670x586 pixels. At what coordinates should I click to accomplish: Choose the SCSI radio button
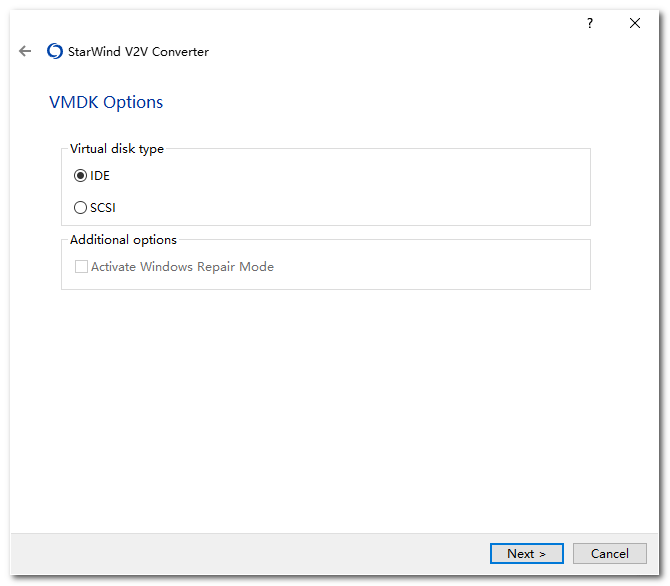click(x=81, y=208)
